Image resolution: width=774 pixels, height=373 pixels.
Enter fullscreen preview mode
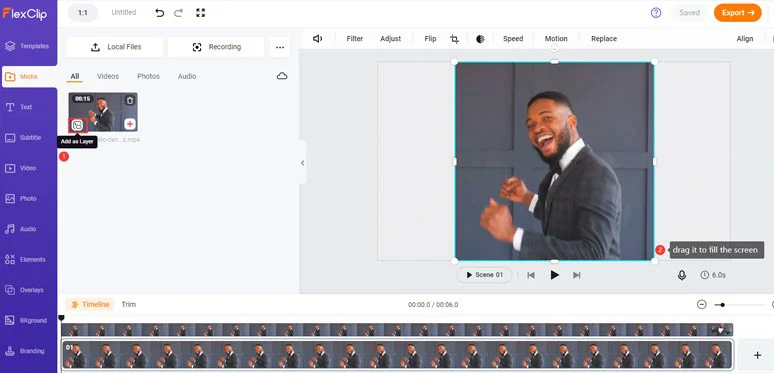tap(200, 13)
